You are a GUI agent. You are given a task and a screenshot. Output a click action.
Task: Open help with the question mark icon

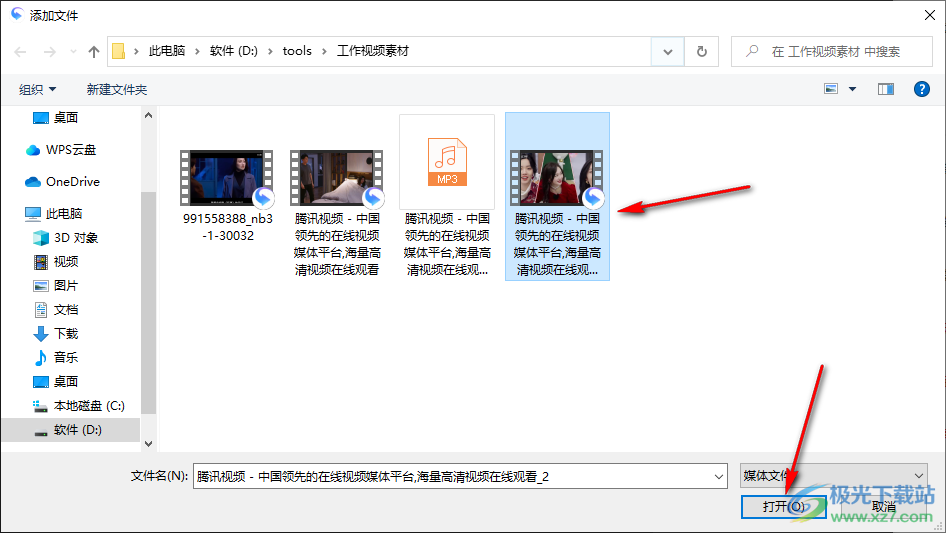(922, 89)
